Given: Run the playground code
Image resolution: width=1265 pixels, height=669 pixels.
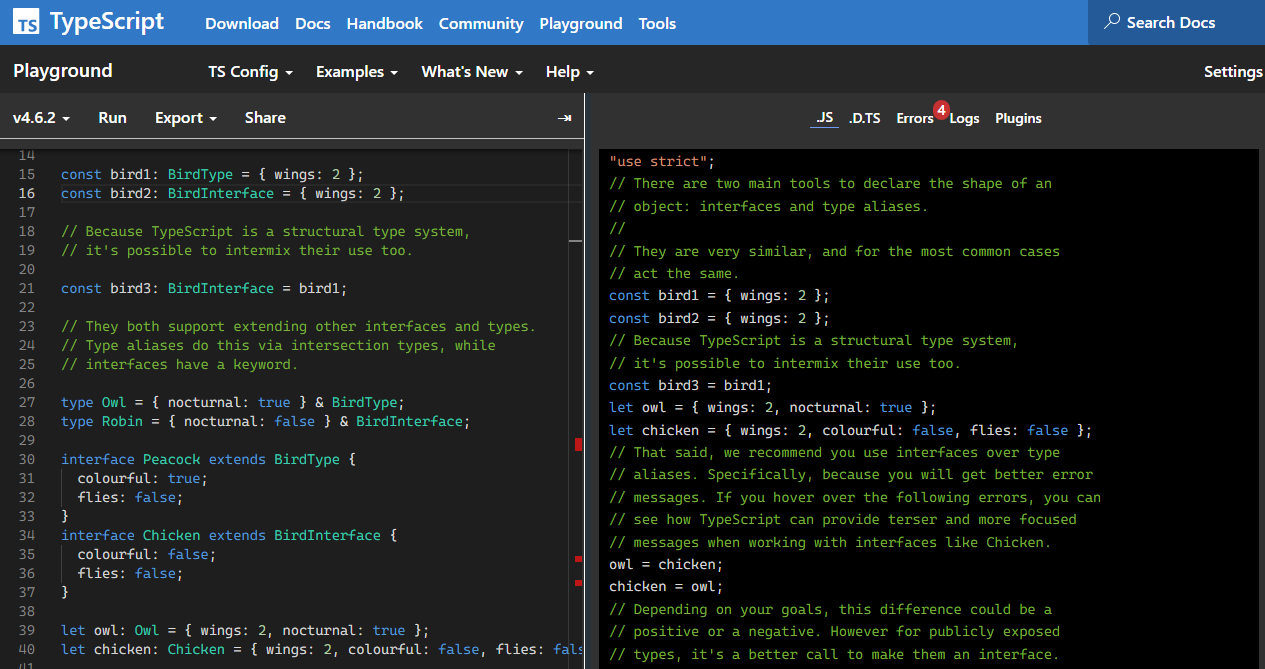Looking at the screenshot, I should 112,118.
